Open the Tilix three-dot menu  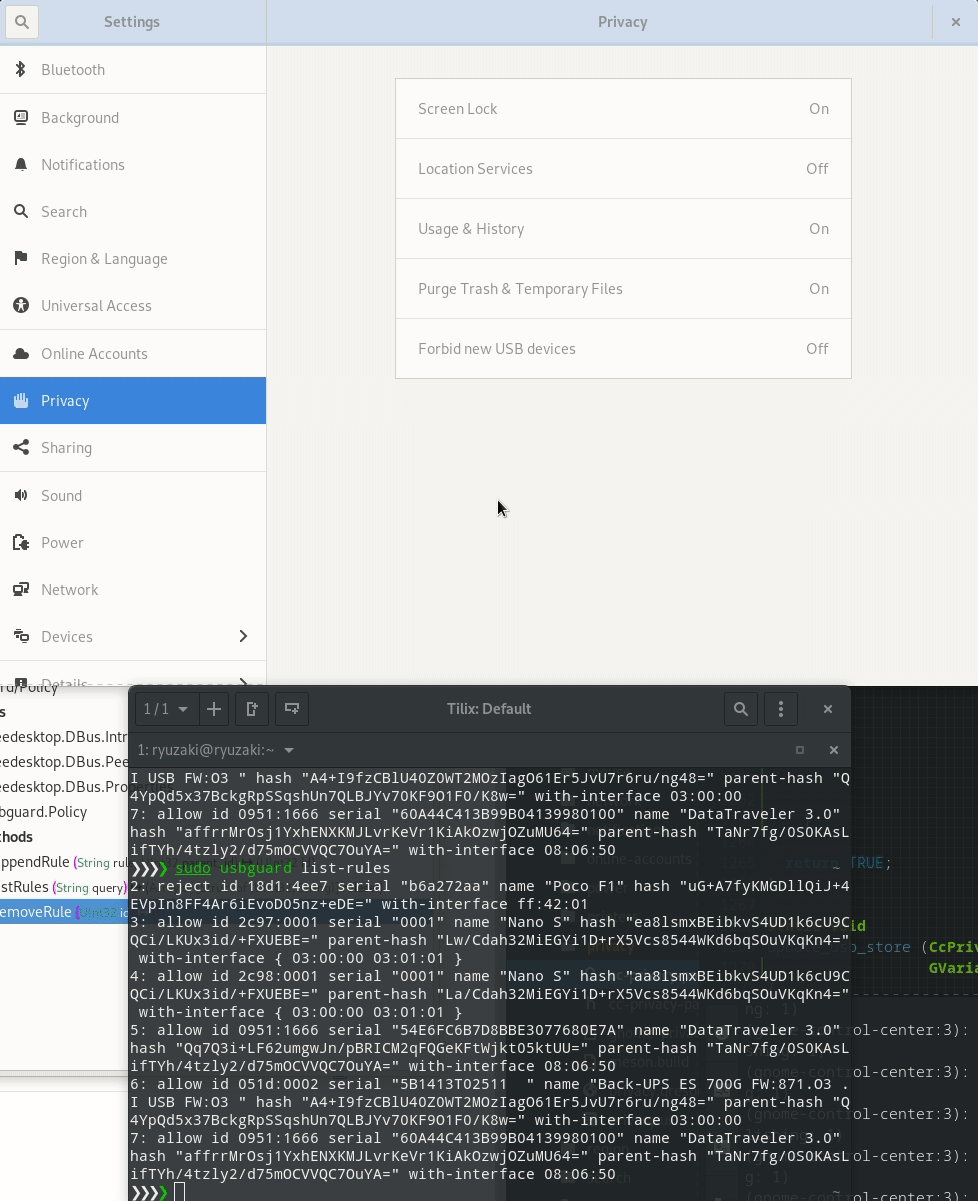[781, 709]
